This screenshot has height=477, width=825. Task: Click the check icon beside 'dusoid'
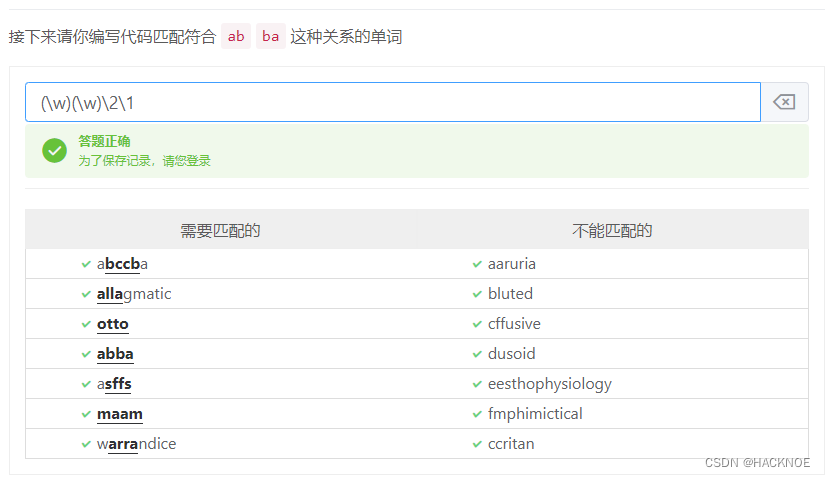coord(477,354)
